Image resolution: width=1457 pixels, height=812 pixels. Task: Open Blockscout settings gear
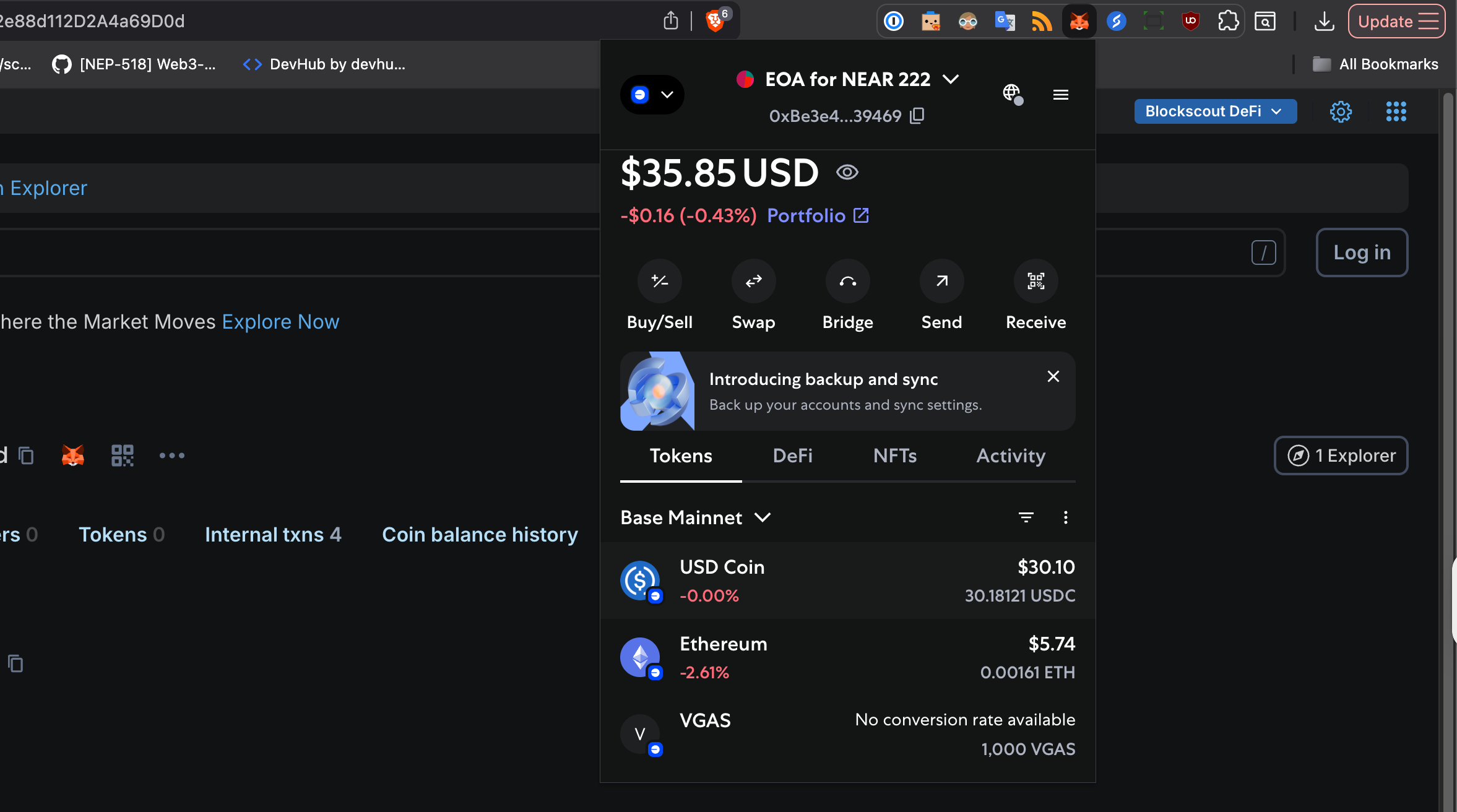[1341, 111]
